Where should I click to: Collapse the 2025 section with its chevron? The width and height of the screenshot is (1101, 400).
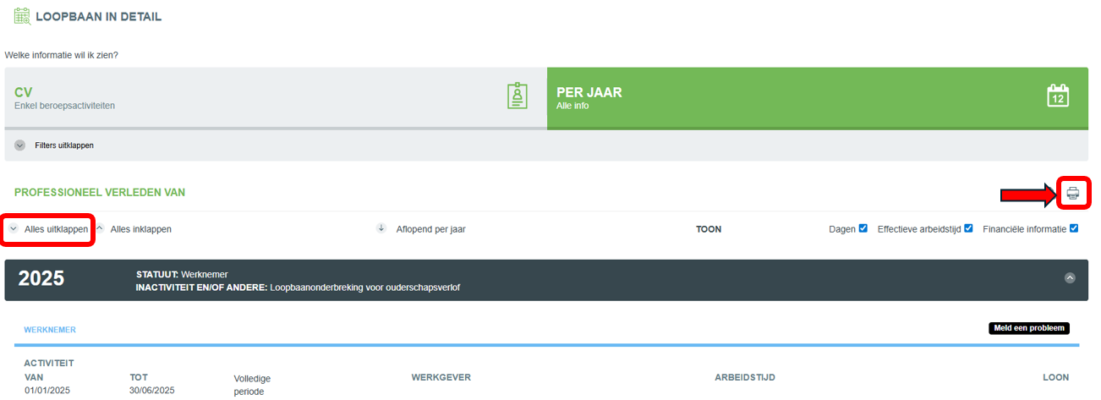pyautogui.click(x=1069, y=279)
